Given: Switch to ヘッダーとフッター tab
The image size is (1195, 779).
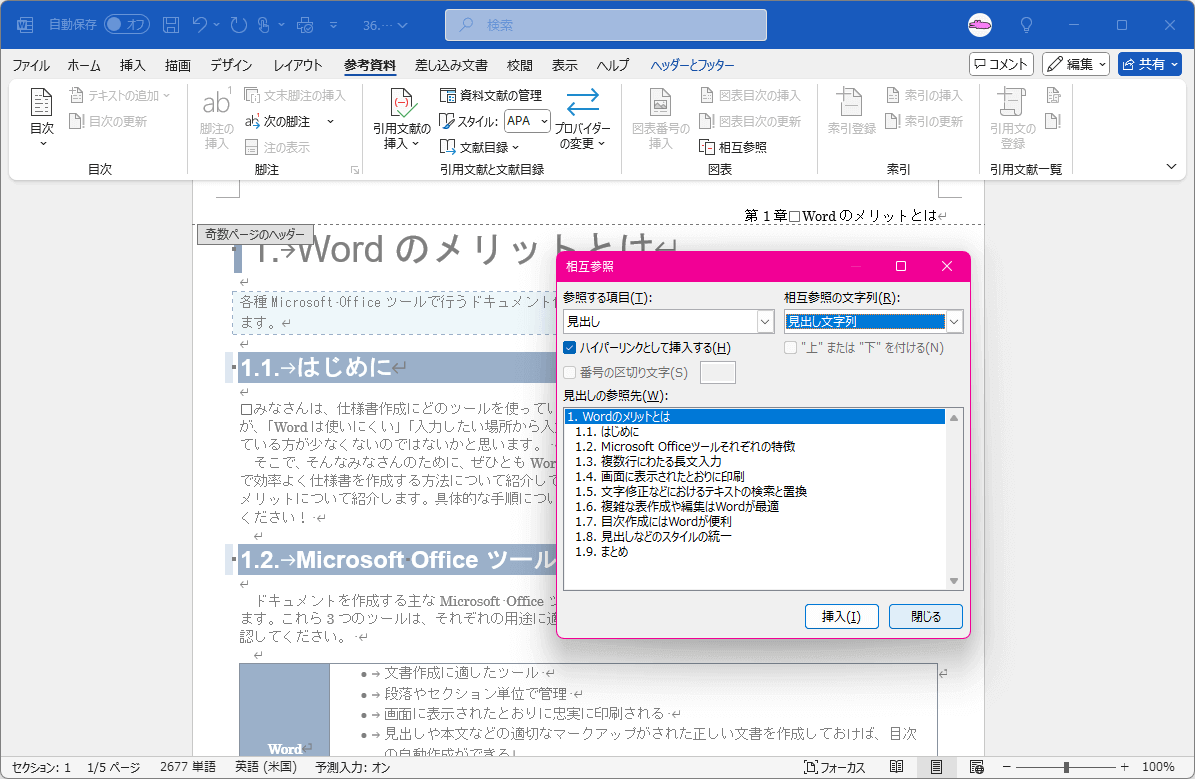Looking at the screenshot, I should coord(693,66).
